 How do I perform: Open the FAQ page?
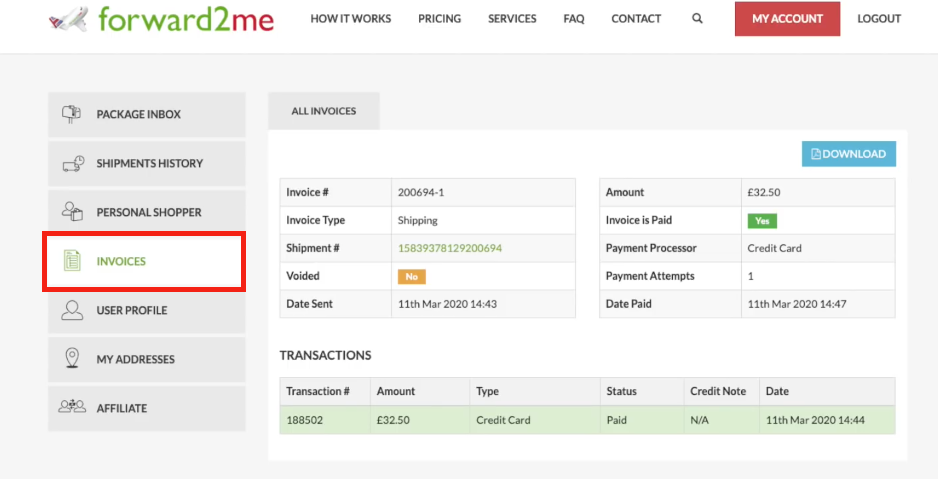coord(574,19)
